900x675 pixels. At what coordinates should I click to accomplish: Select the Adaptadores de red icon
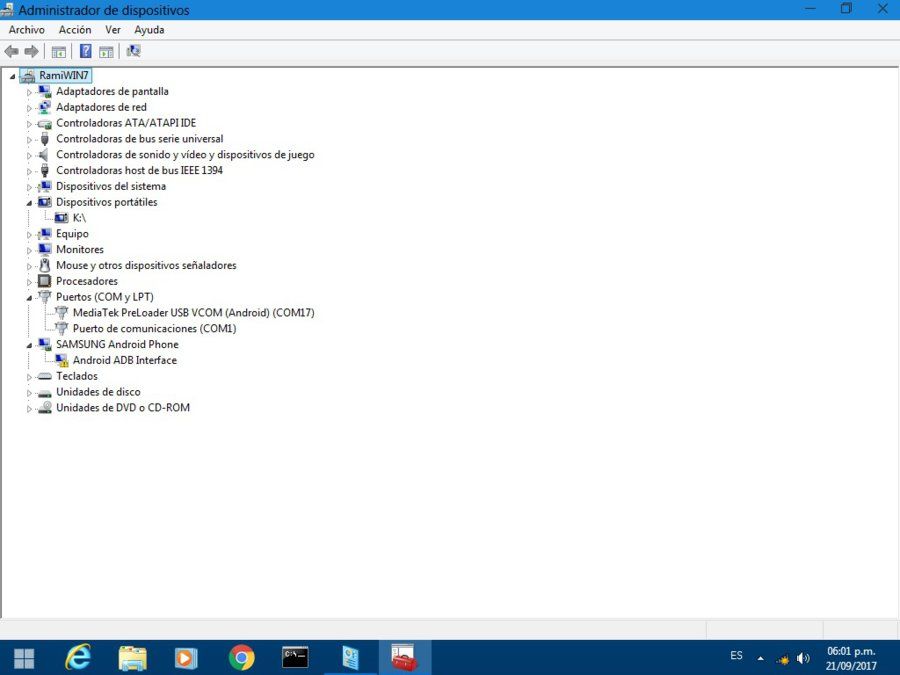click(44, 107)
